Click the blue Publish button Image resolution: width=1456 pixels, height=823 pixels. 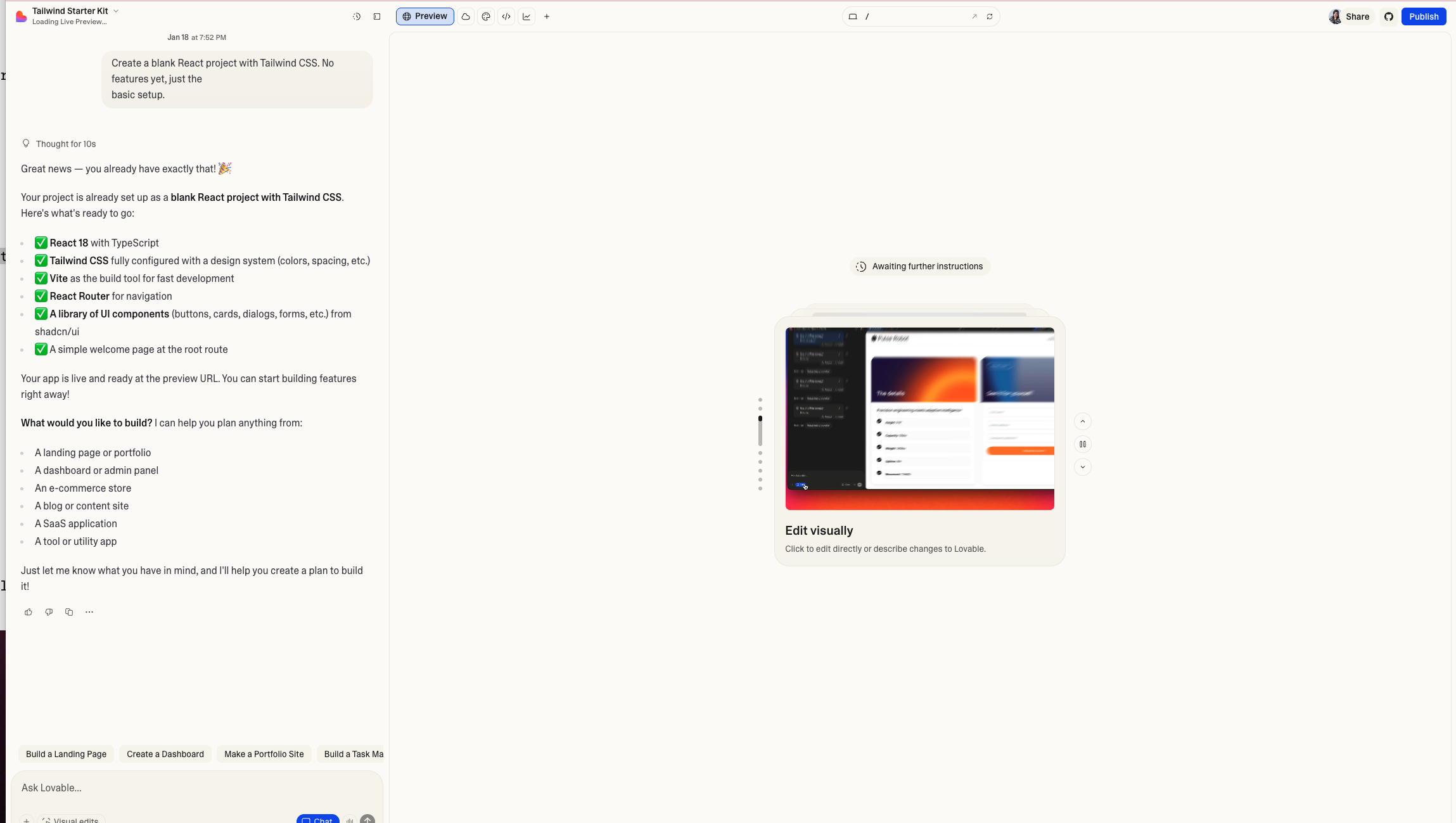click(x=1424, y=16)
